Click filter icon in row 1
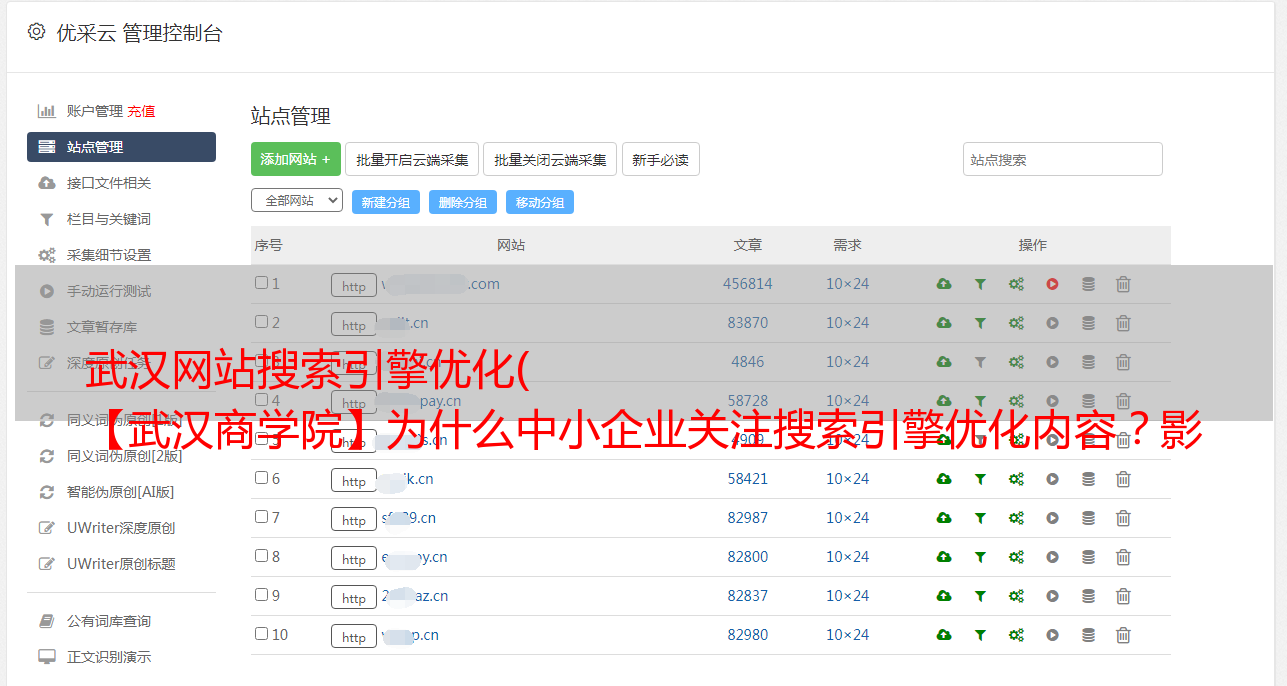This screenshot has width=1287, height=686. [980, 284]
